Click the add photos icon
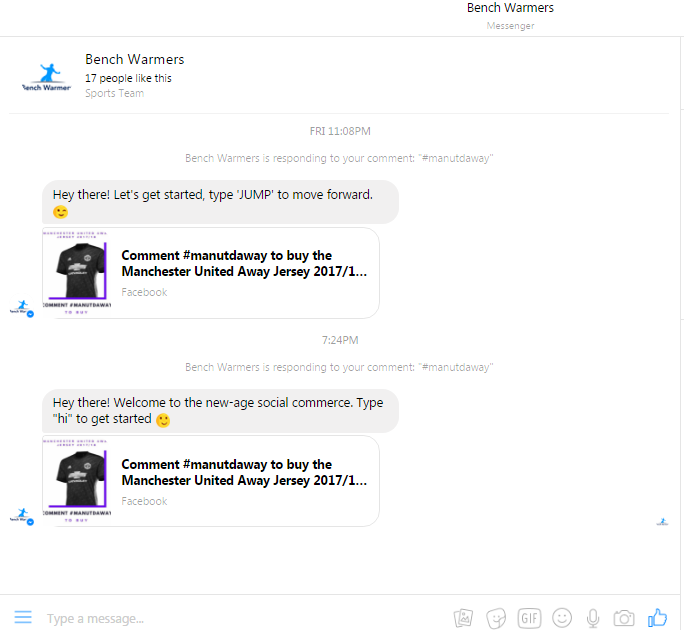Viewport: 684px width, 630px height. [462, 617]
